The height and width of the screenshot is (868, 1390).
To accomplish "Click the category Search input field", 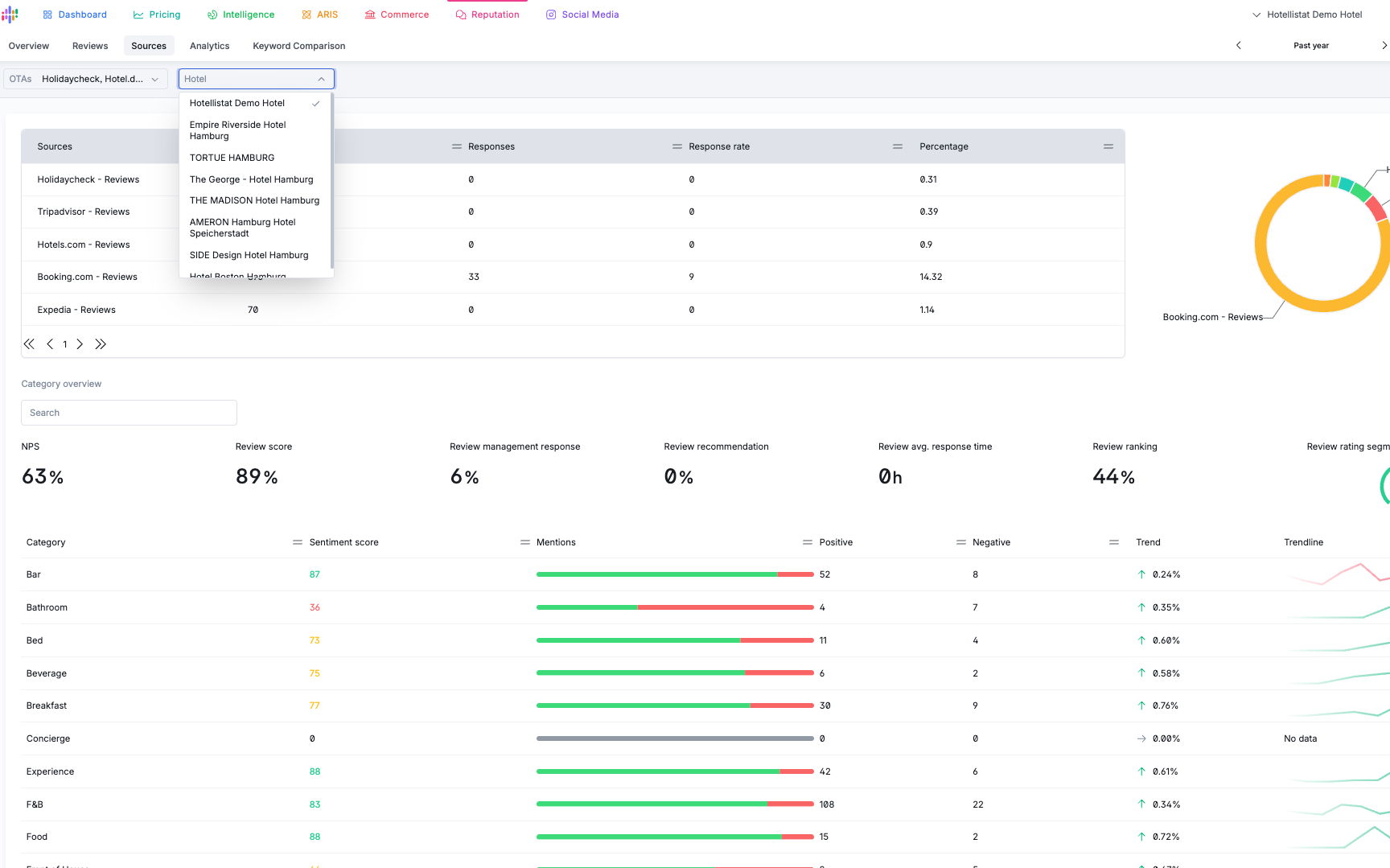I will tap(129, 413).
